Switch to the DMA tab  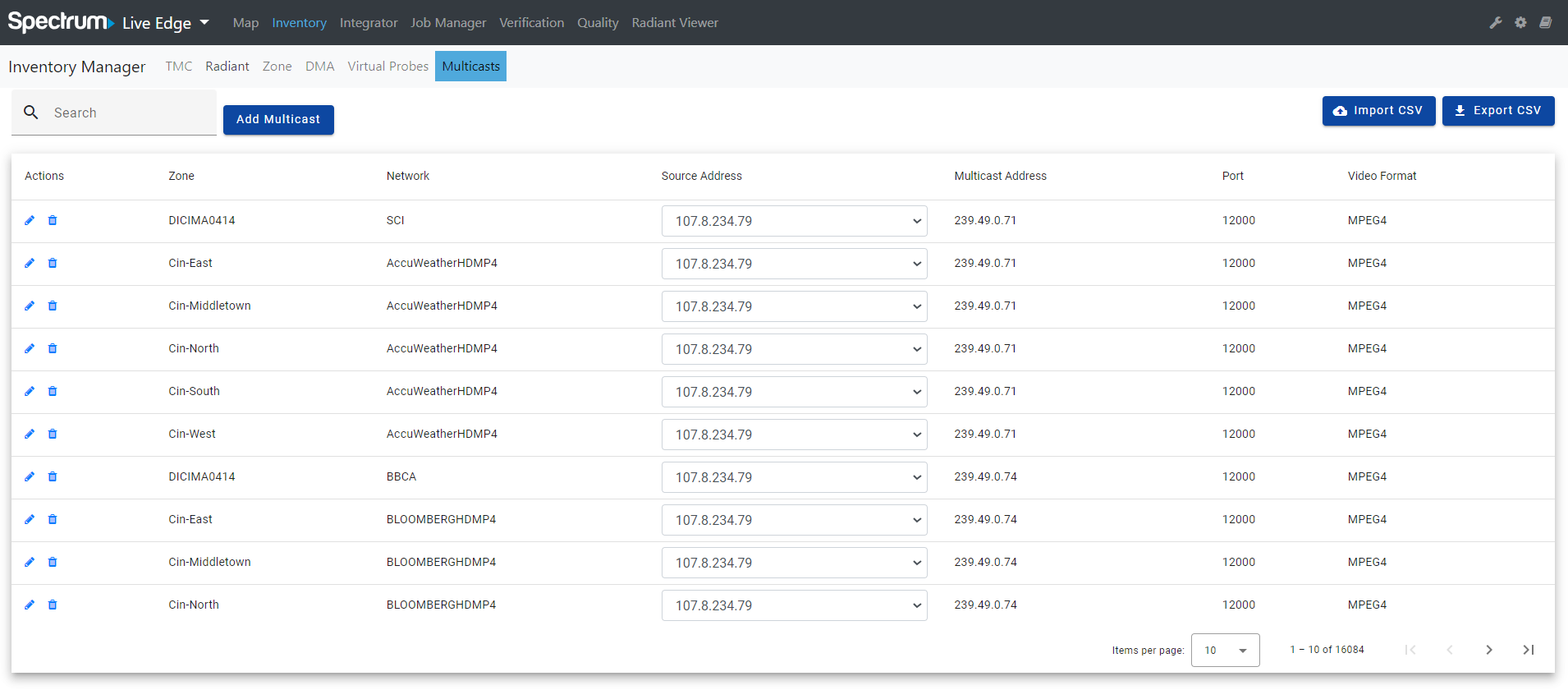(320, 67)
